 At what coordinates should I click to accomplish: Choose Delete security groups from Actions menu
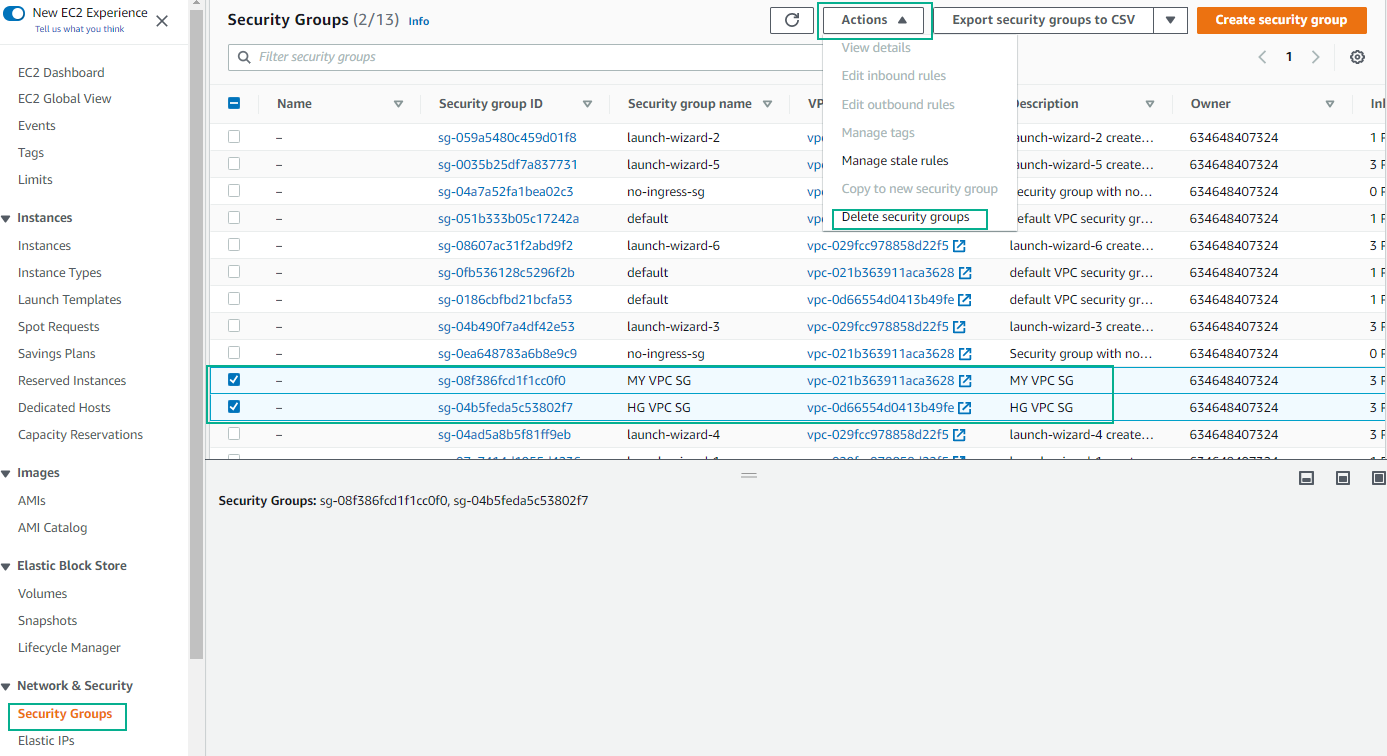tap(906, 217)
